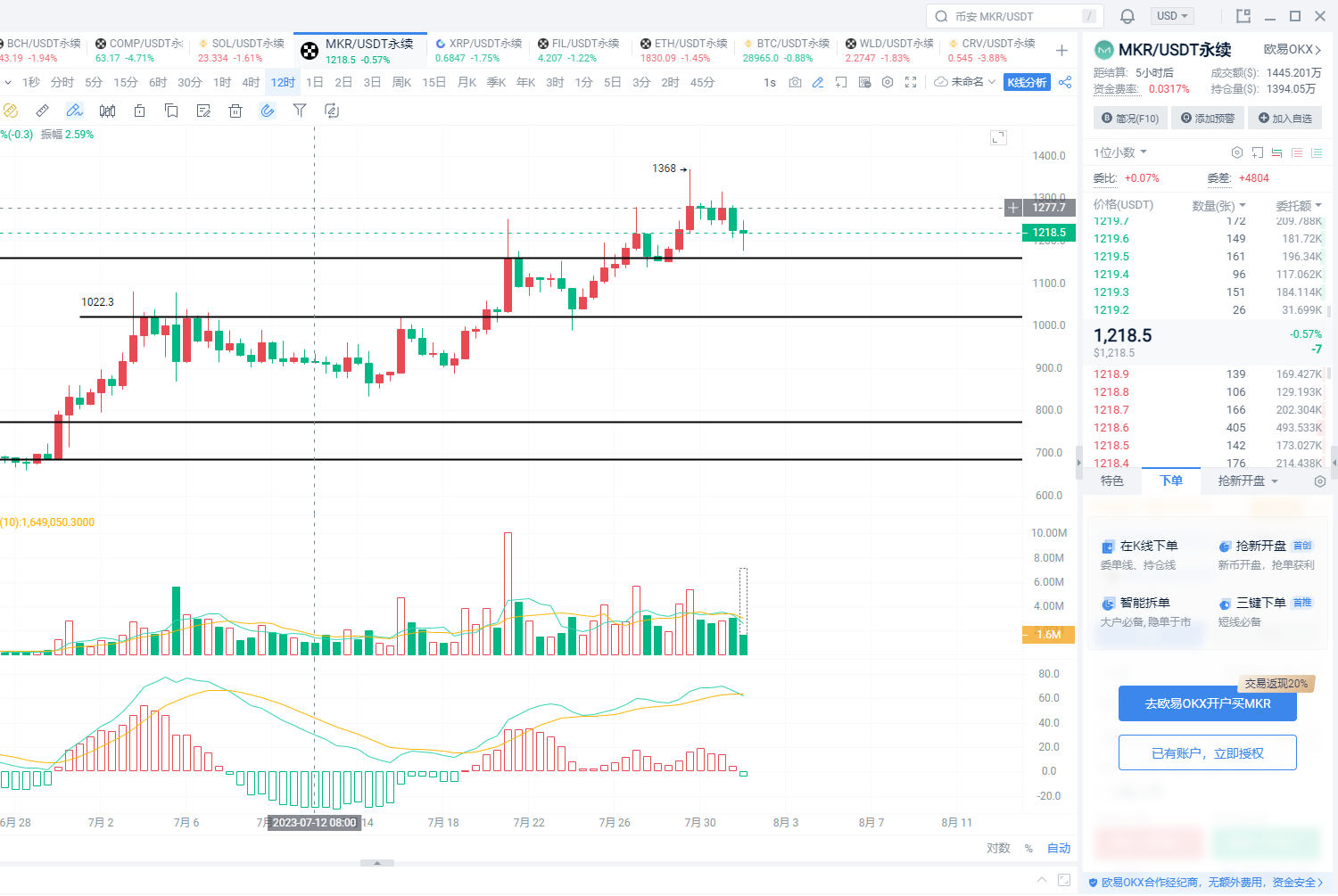Select the ruler measurement tool

click(x=42, y=111)
